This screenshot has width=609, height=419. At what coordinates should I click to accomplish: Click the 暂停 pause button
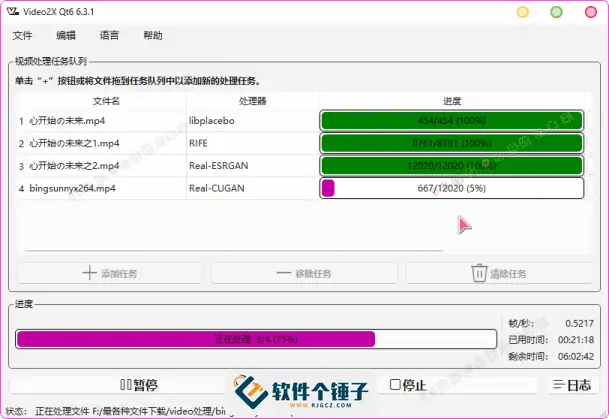118,385
